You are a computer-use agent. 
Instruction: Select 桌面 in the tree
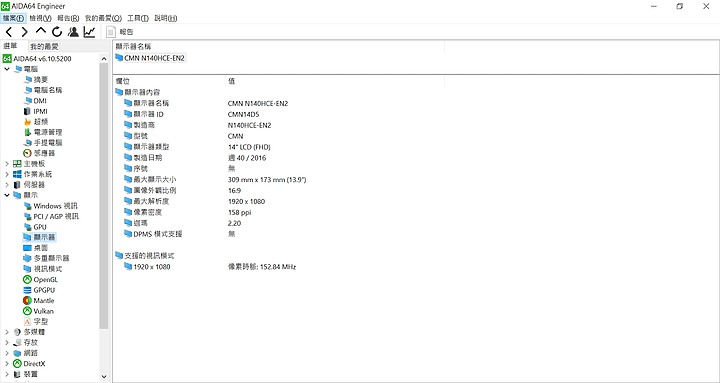point(35,248)
